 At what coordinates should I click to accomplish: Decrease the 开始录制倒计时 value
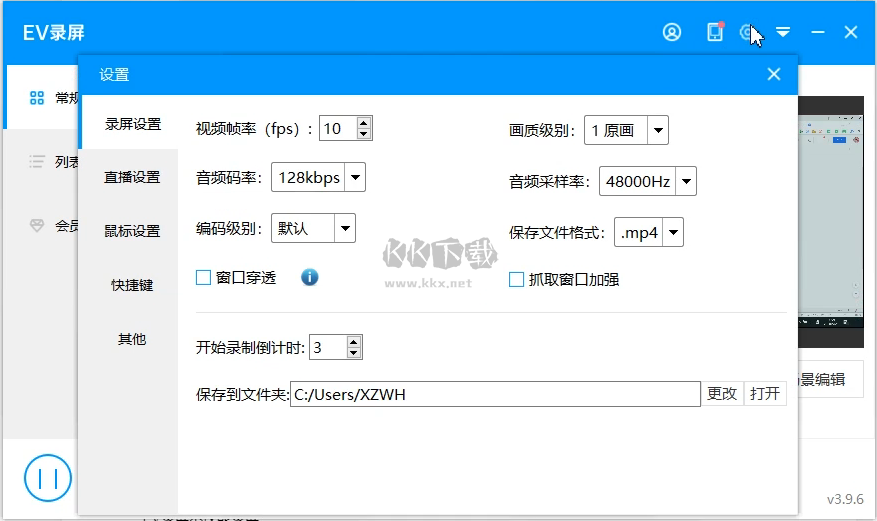click(x=353, y=353)
